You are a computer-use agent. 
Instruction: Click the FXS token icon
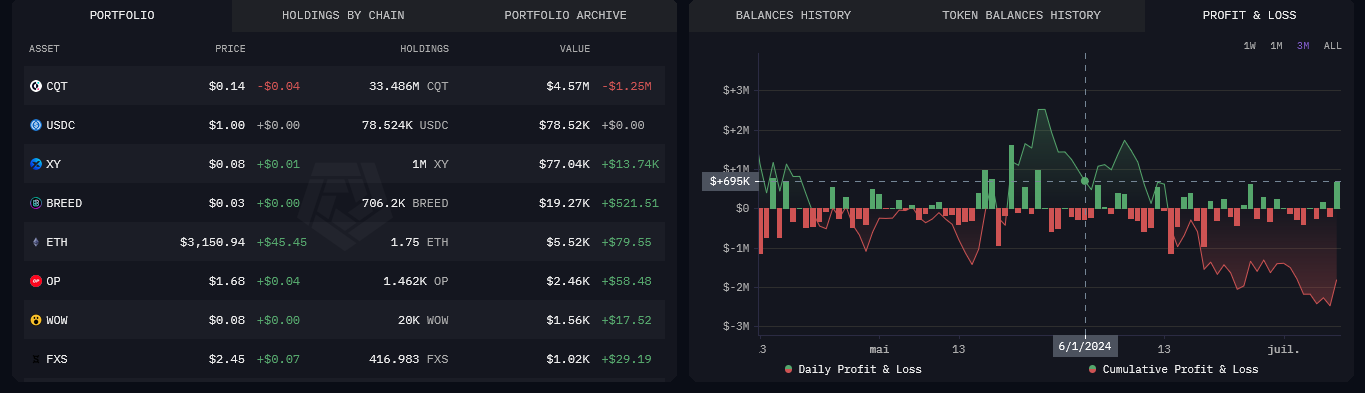tap(36, 359)
